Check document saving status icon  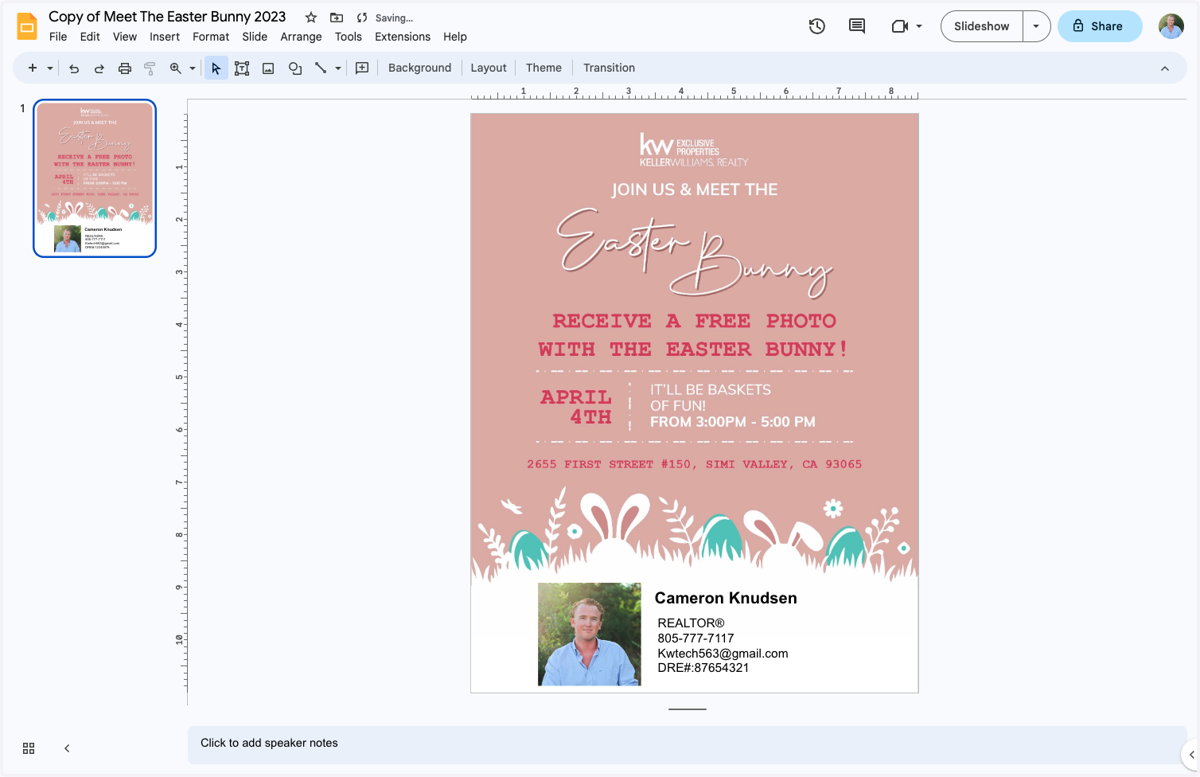(x=362, y=18)
